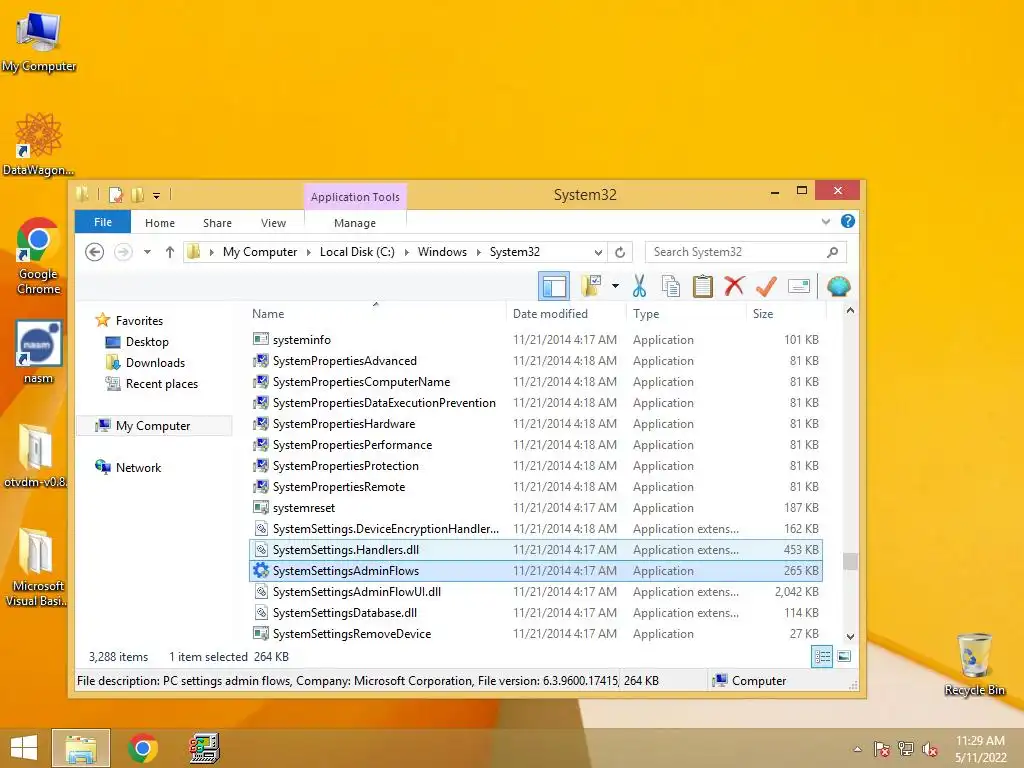Click the red X Delete toolbar icon
The image size is (1024, 768).
734,286
